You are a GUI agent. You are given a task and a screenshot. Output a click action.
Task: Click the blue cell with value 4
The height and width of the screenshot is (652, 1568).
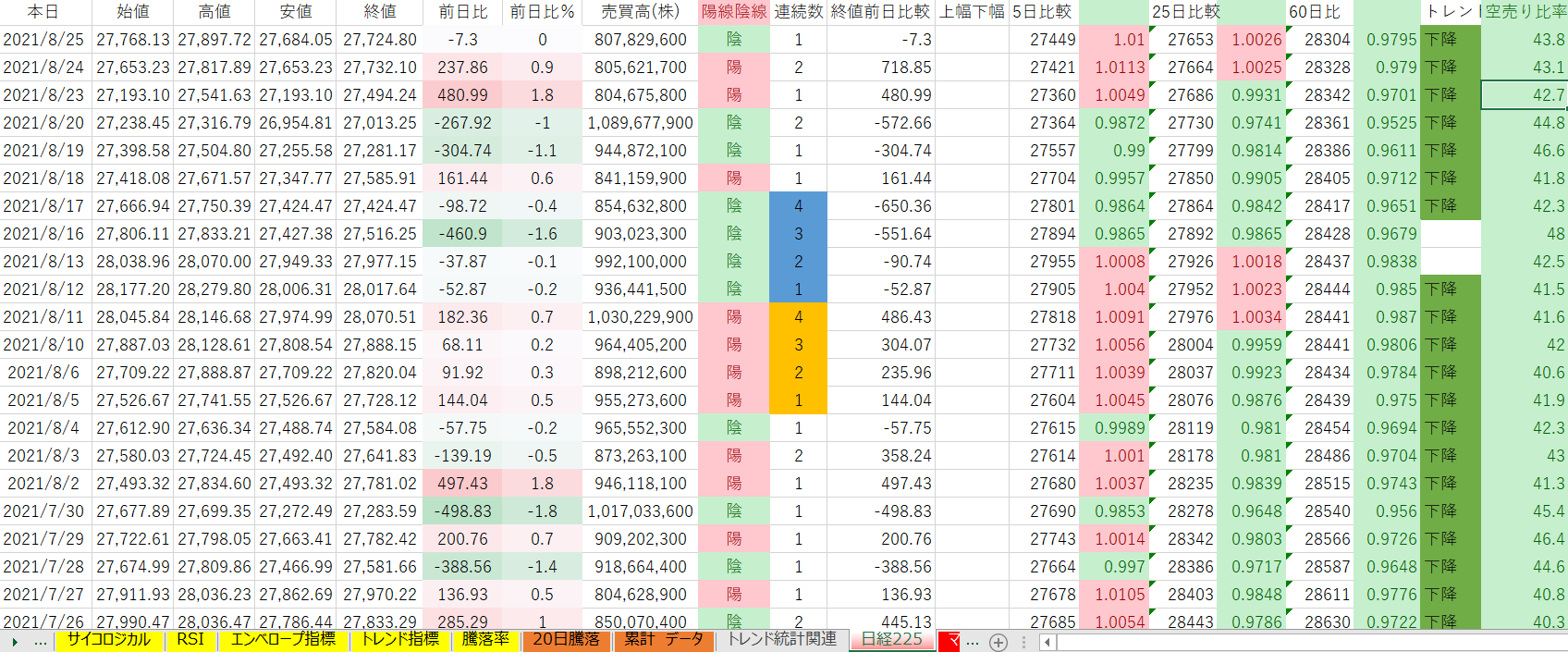click(798, 206)
